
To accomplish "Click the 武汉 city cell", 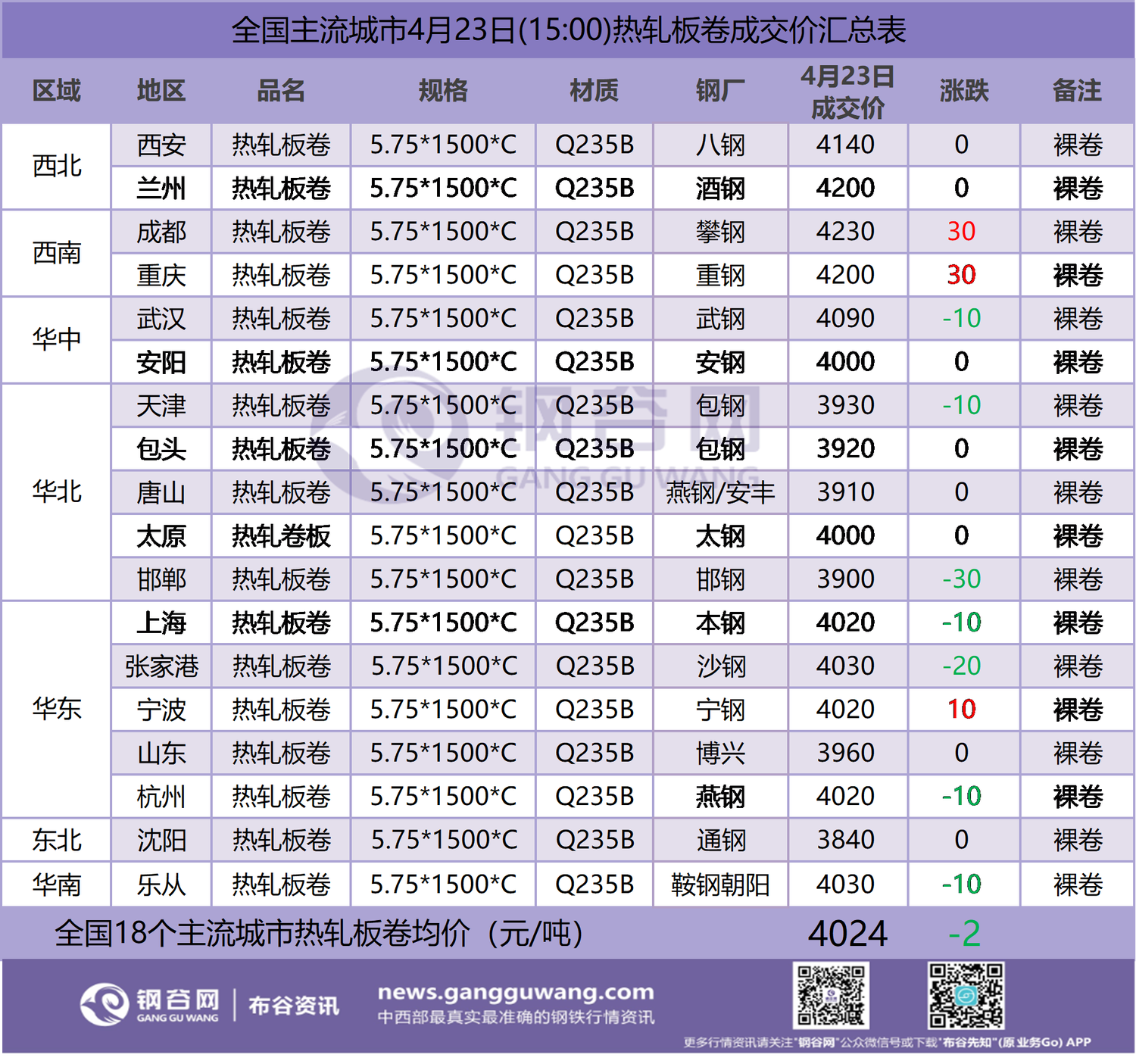I will tap(161, 319).
